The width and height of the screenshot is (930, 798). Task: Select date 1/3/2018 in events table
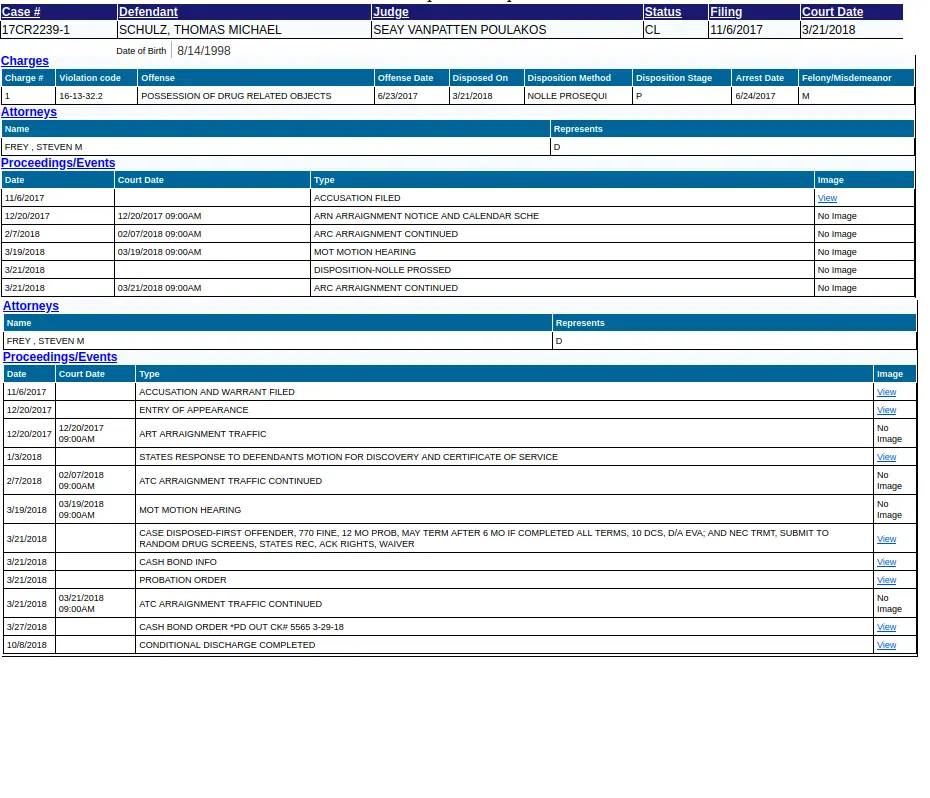24,457
